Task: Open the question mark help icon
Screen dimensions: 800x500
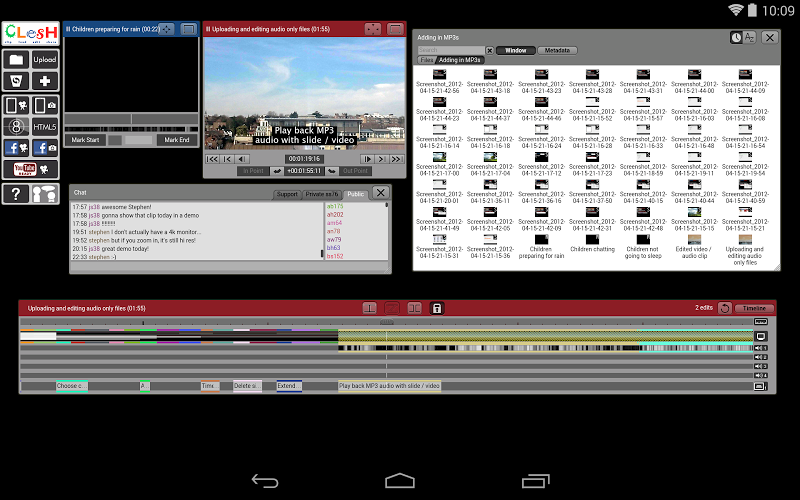Action: pyautogui.click(x=16, y=193)
